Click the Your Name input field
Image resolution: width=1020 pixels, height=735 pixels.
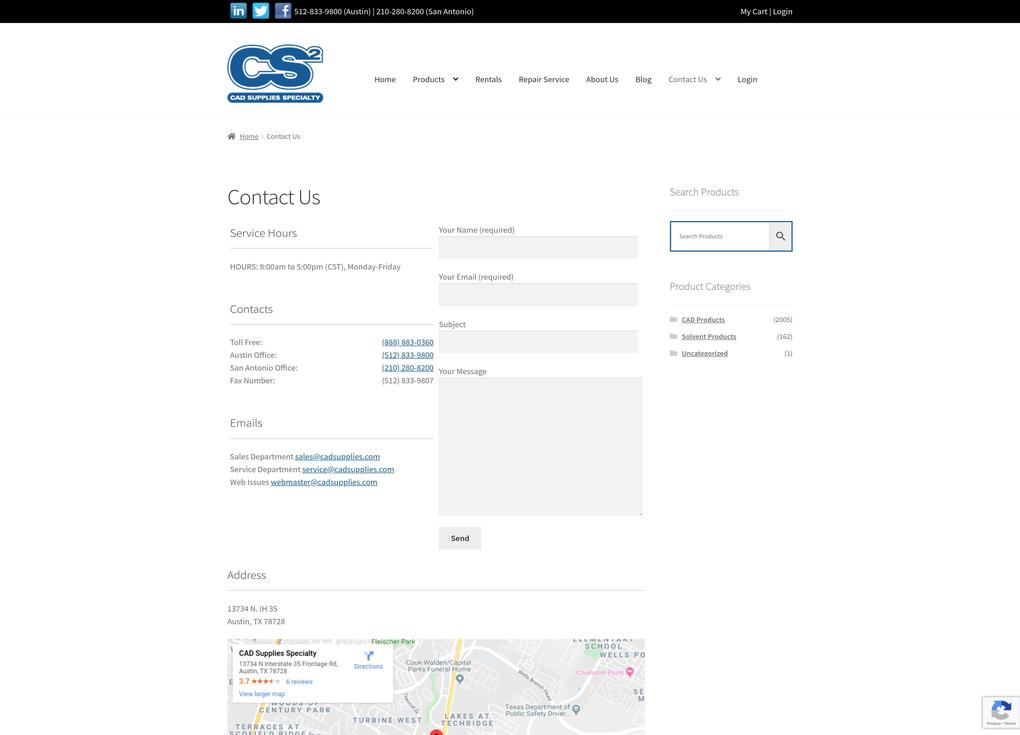coord(538,247)
